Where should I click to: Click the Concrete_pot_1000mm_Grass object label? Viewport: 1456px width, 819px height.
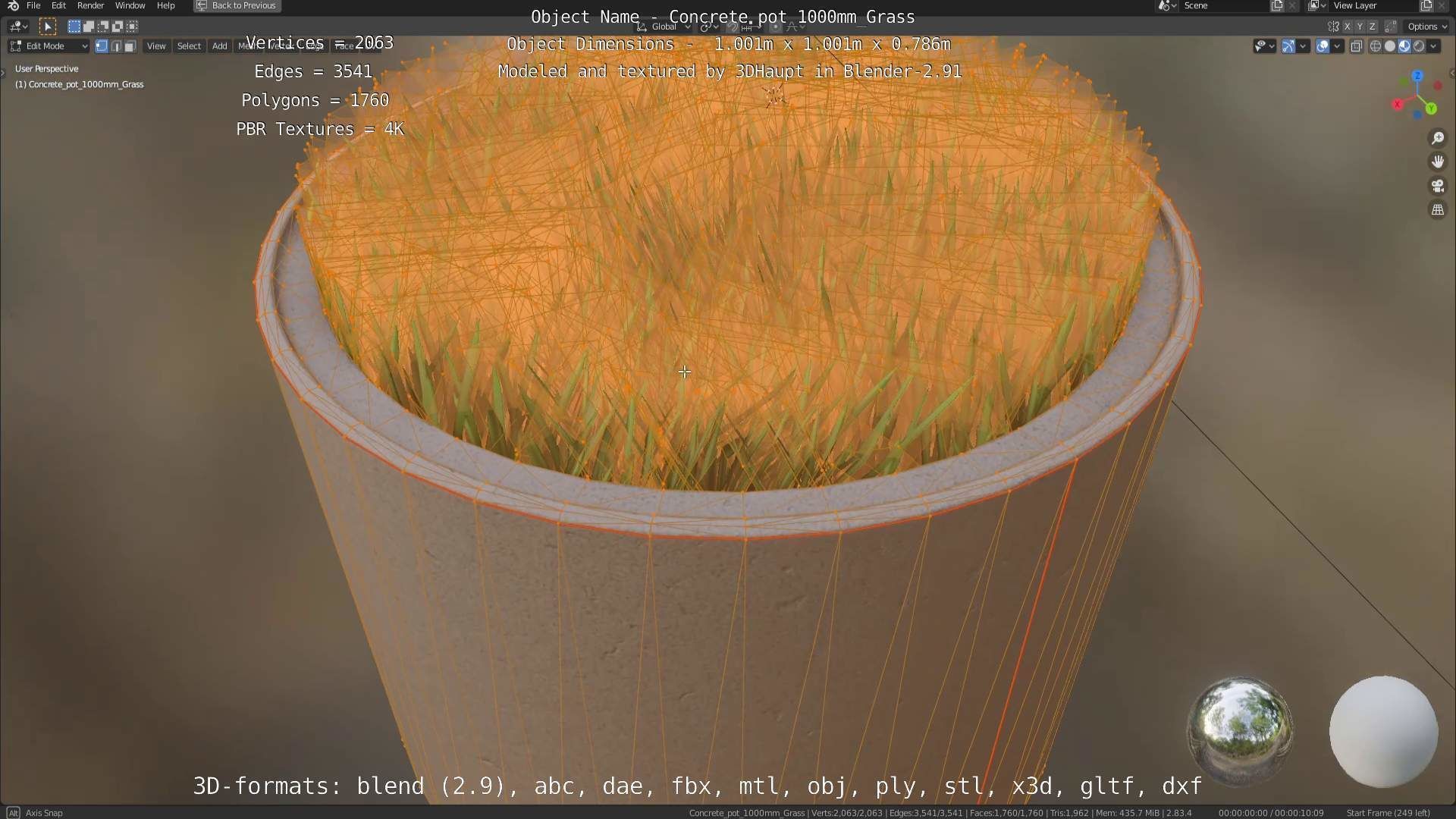click(x=80, y=84)
